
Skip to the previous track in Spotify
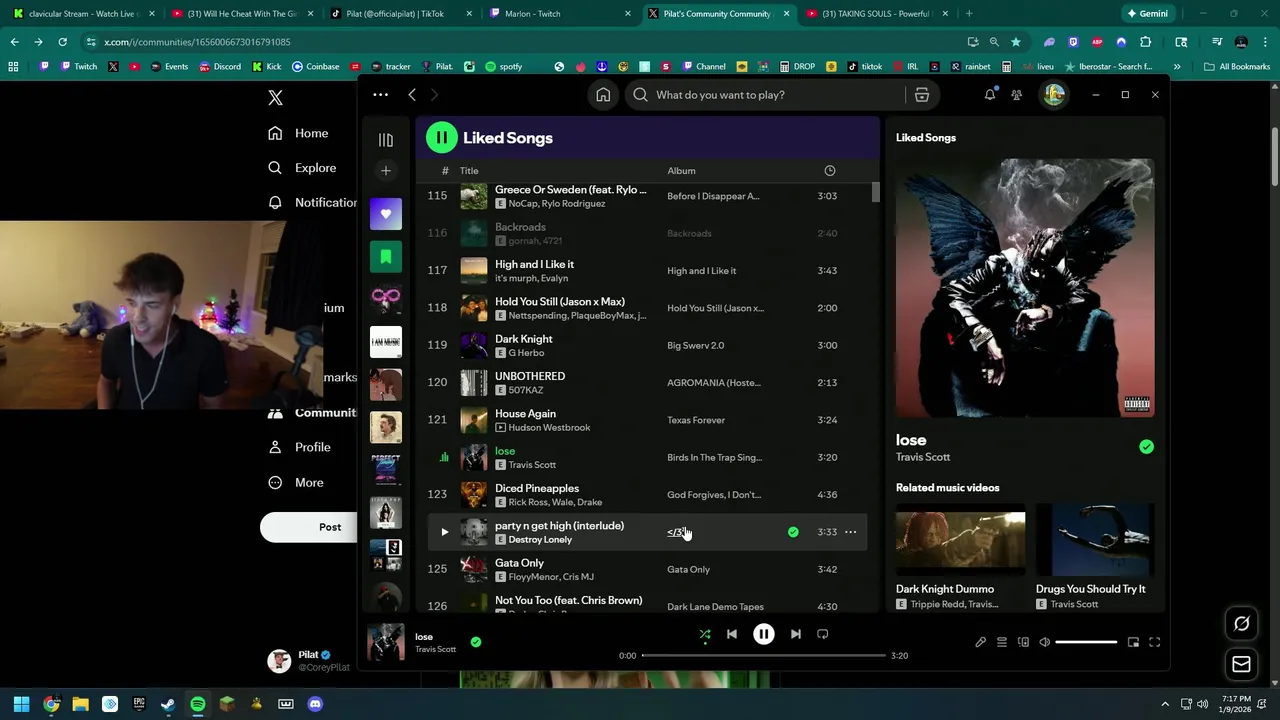[732, 634]
